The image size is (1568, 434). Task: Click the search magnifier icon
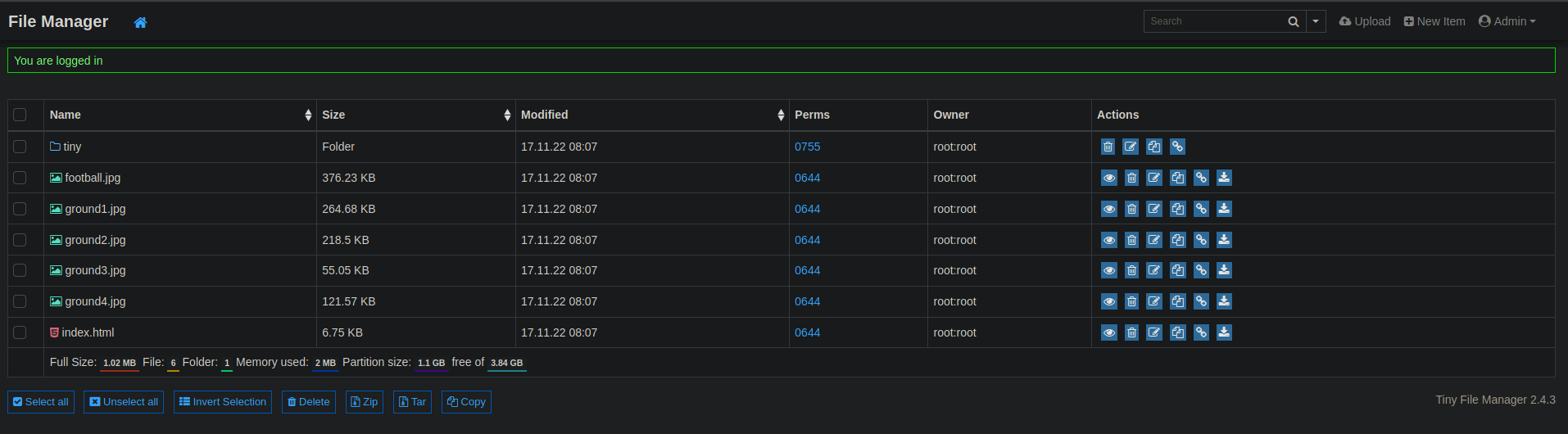click(1293, 21)
